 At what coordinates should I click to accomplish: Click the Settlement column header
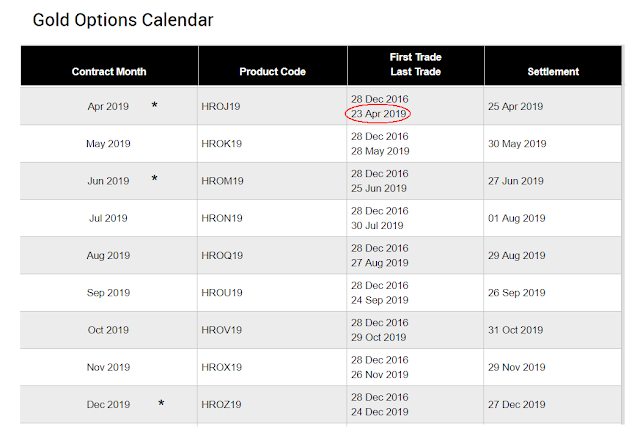553,71
